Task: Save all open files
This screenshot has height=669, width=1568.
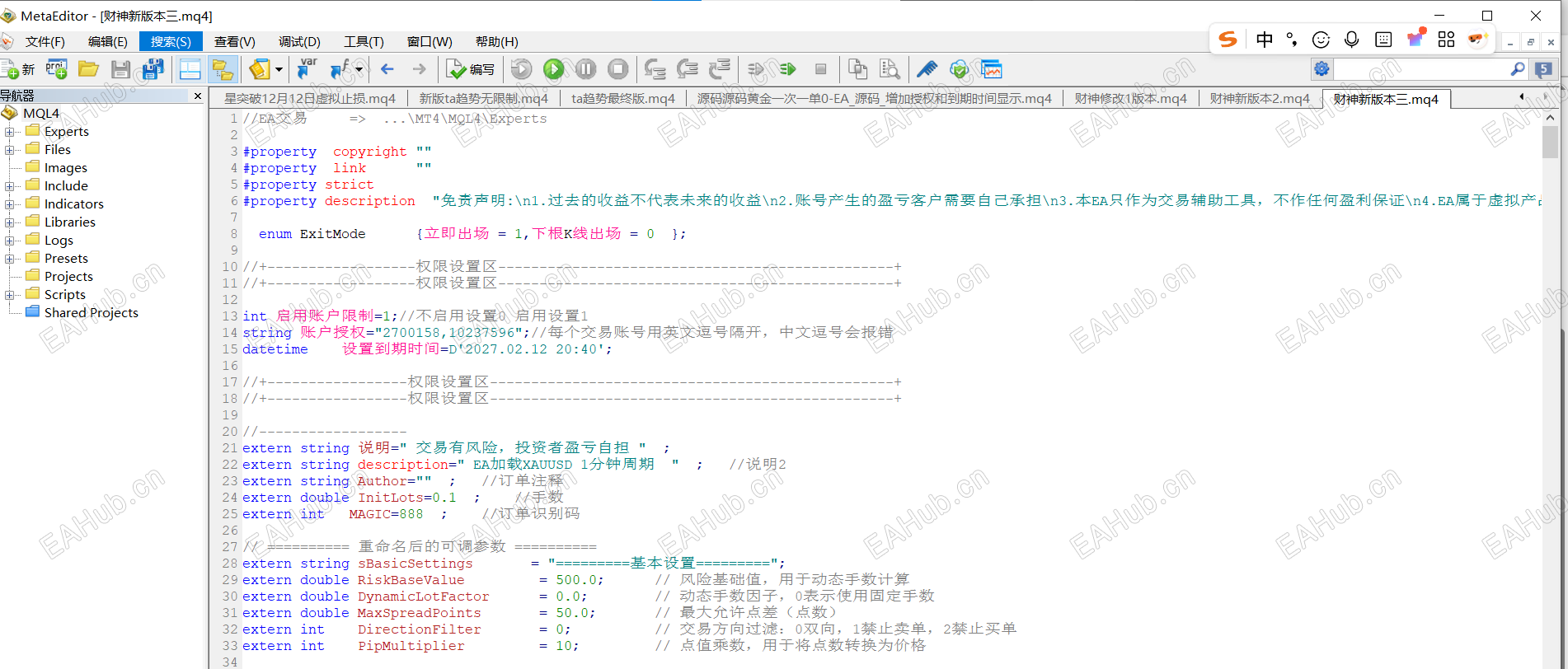Action: point(153,70)
